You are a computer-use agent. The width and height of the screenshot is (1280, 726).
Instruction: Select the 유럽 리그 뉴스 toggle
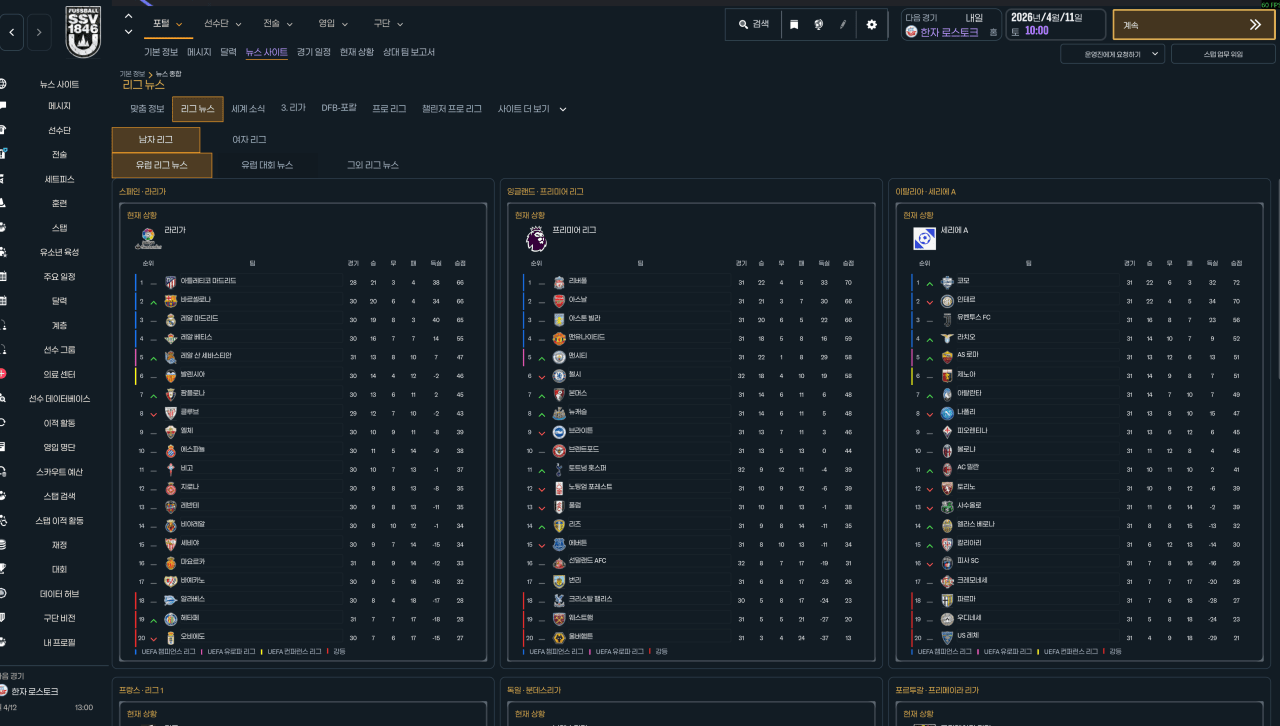(x=162, y=165)
